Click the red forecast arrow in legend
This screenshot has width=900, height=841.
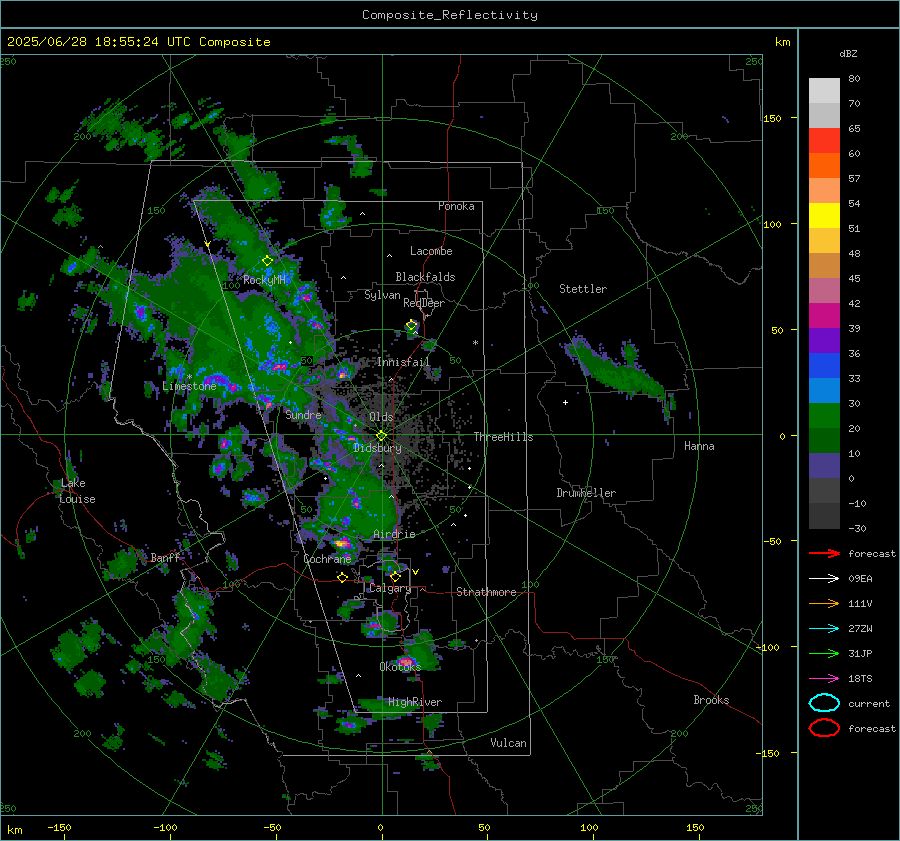coord(824,553)
